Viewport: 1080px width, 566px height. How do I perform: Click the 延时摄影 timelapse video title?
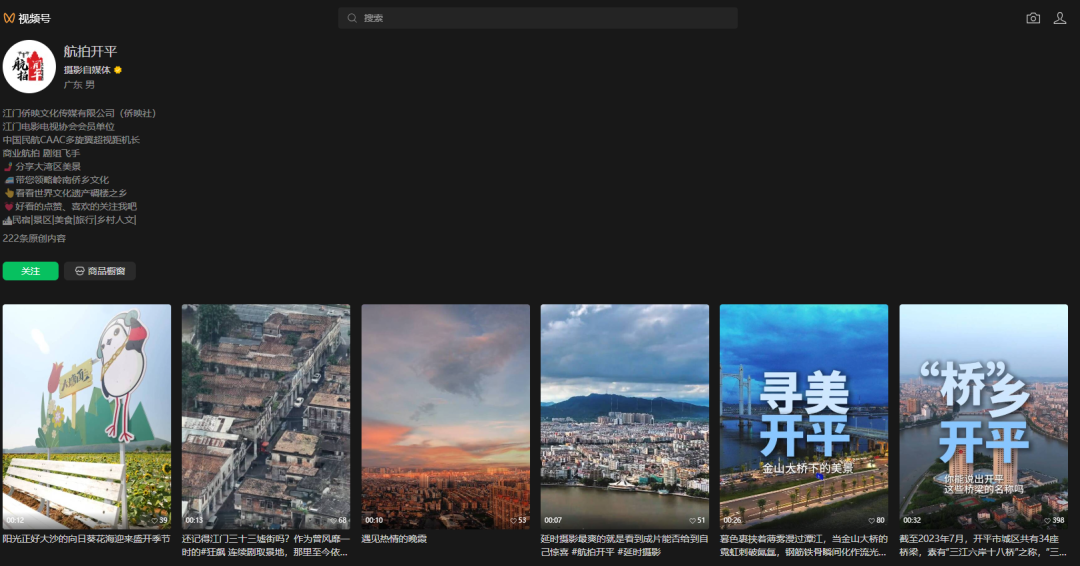624,545
